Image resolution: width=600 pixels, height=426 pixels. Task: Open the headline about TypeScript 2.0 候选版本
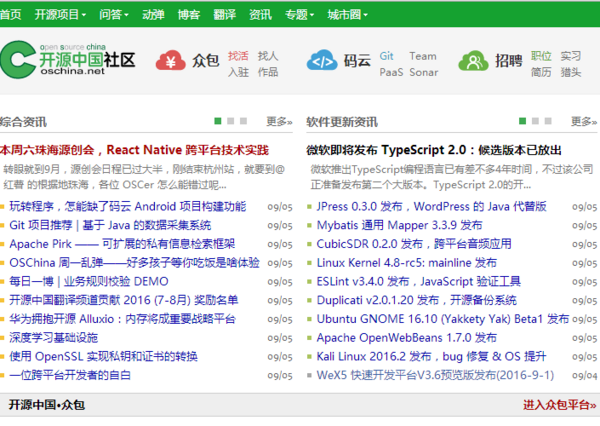[x=433, y=149]
